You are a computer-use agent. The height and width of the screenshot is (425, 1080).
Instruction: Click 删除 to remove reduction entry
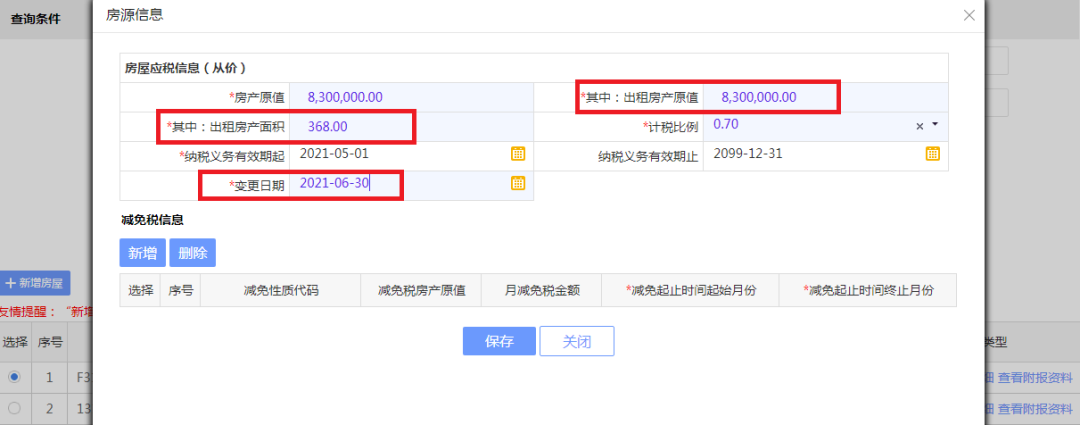(193, 253)
